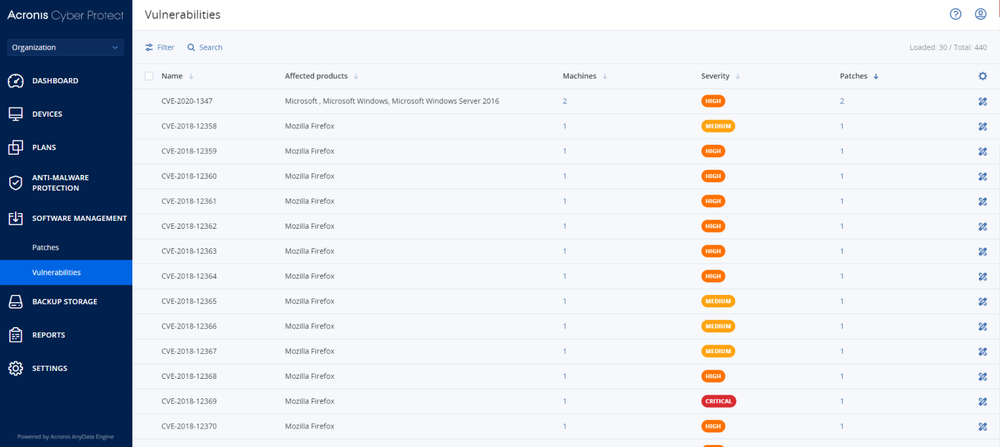
Task: Sort by the Severity column arrow
Action: 738,76
